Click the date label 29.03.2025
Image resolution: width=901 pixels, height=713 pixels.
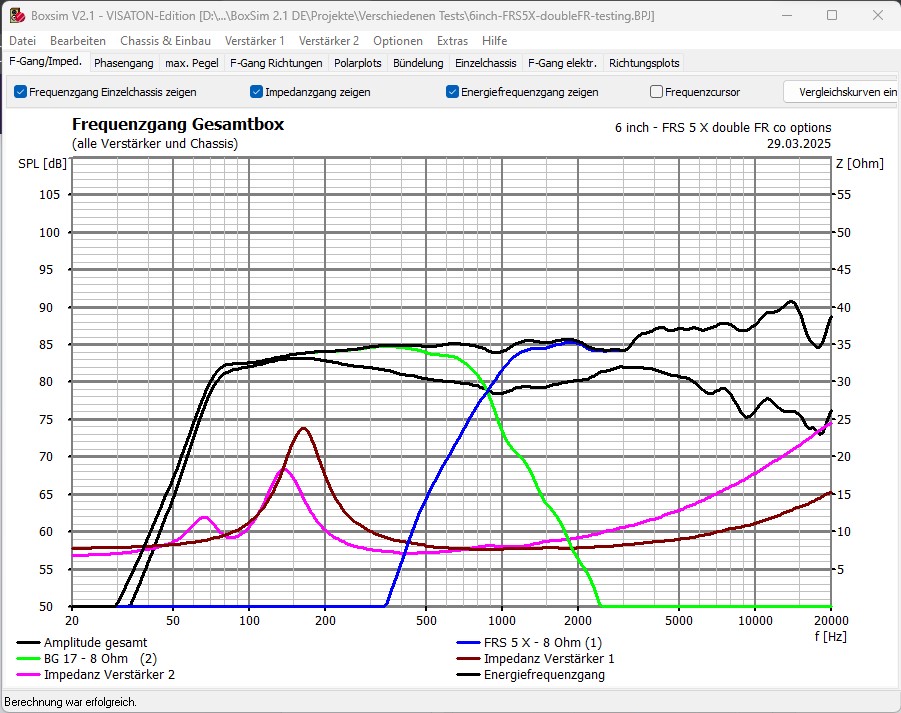coord(799,144)
